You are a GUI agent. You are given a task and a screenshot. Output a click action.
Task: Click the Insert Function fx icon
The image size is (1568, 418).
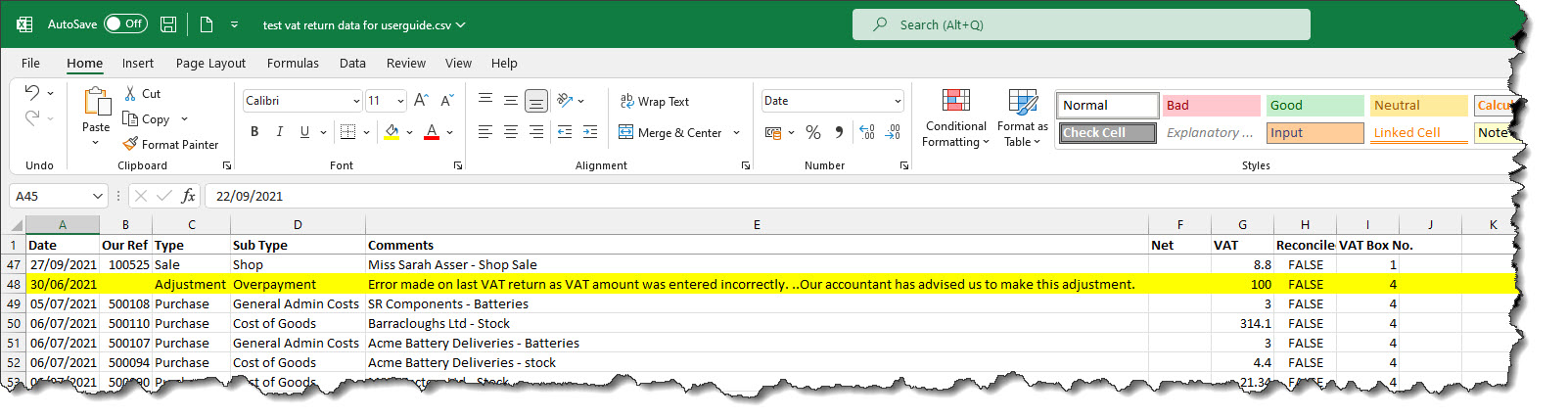pyautogui.click(x=188, y=196)
